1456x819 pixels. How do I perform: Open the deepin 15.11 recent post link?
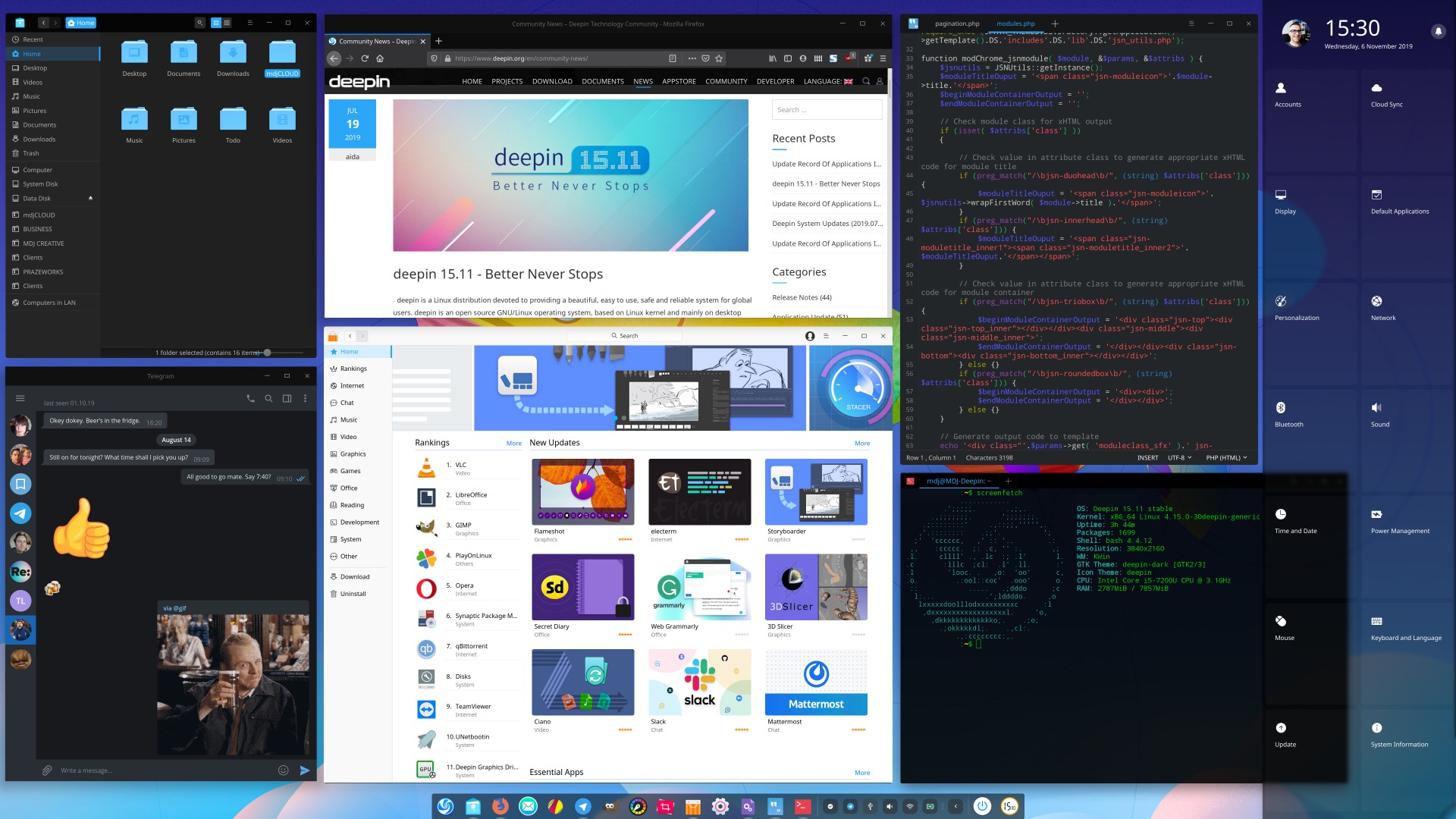pyautogui.click(x=826, y=184)
